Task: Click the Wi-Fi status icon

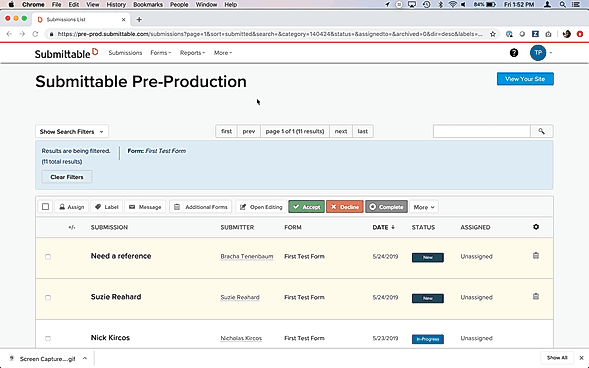Action: point(453,5)
